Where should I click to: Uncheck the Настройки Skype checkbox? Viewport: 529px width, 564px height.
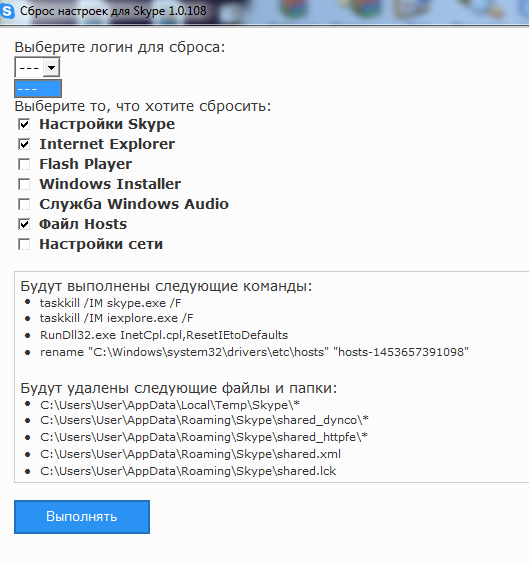[x=24, y=124]
